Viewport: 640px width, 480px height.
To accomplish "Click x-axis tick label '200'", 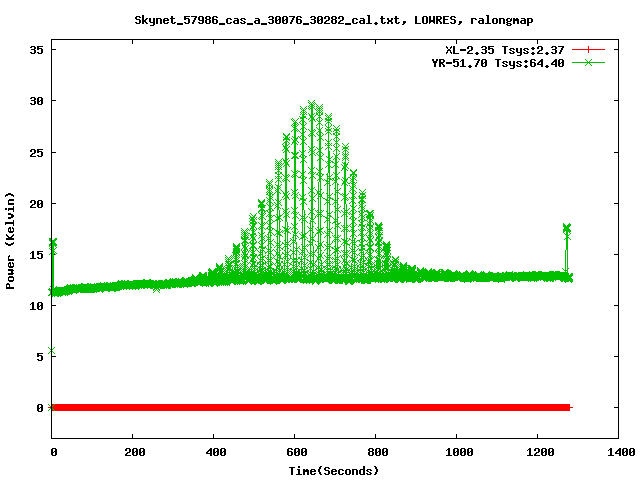I will [x=135, y=452].
